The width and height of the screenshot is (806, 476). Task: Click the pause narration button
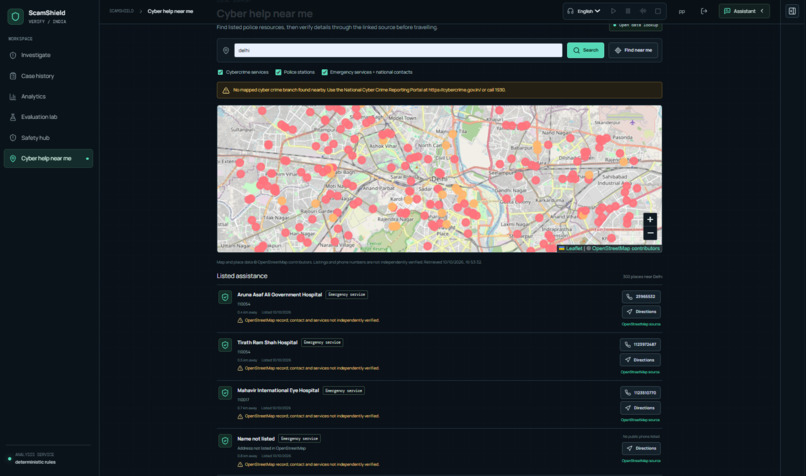coord(628,11)
